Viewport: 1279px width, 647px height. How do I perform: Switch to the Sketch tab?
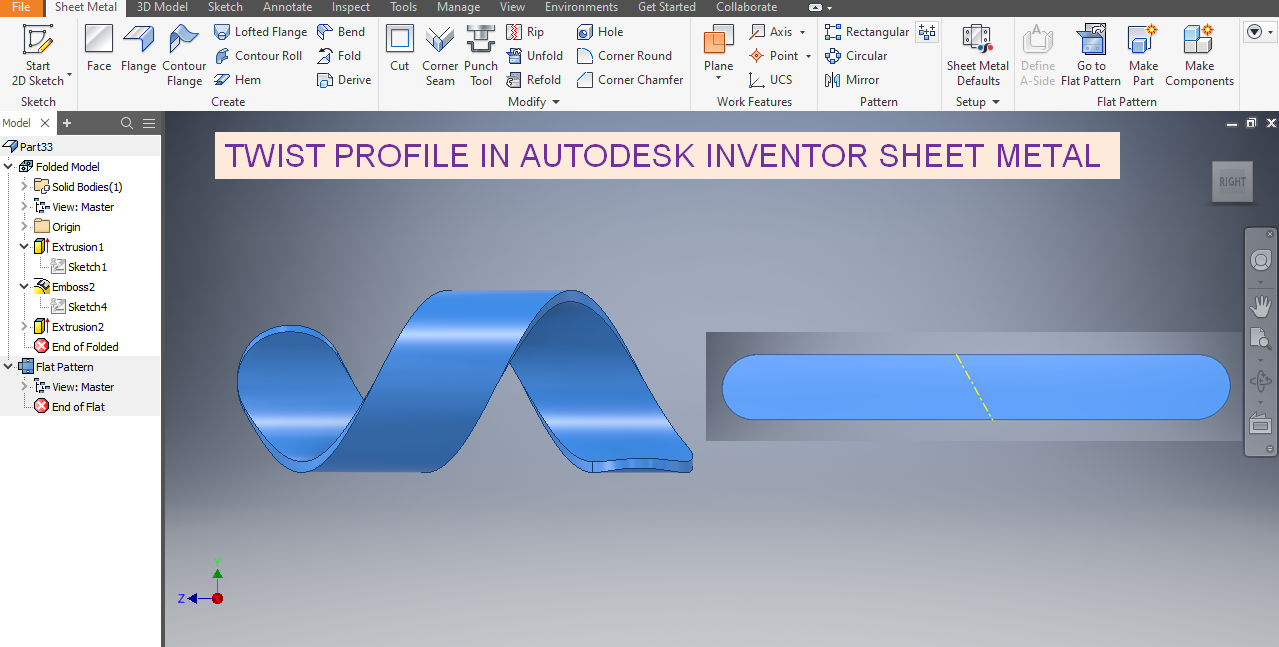(x=225, y=7)
